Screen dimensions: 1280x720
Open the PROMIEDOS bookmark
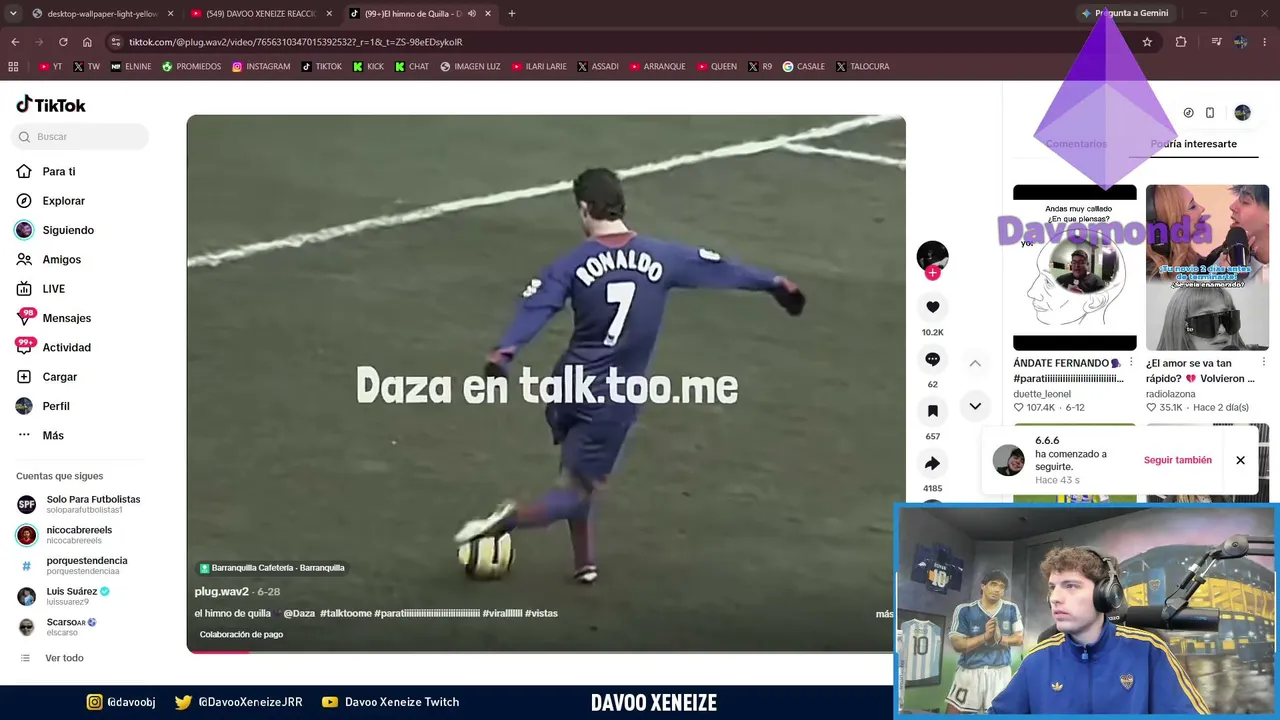pos(191,67)
